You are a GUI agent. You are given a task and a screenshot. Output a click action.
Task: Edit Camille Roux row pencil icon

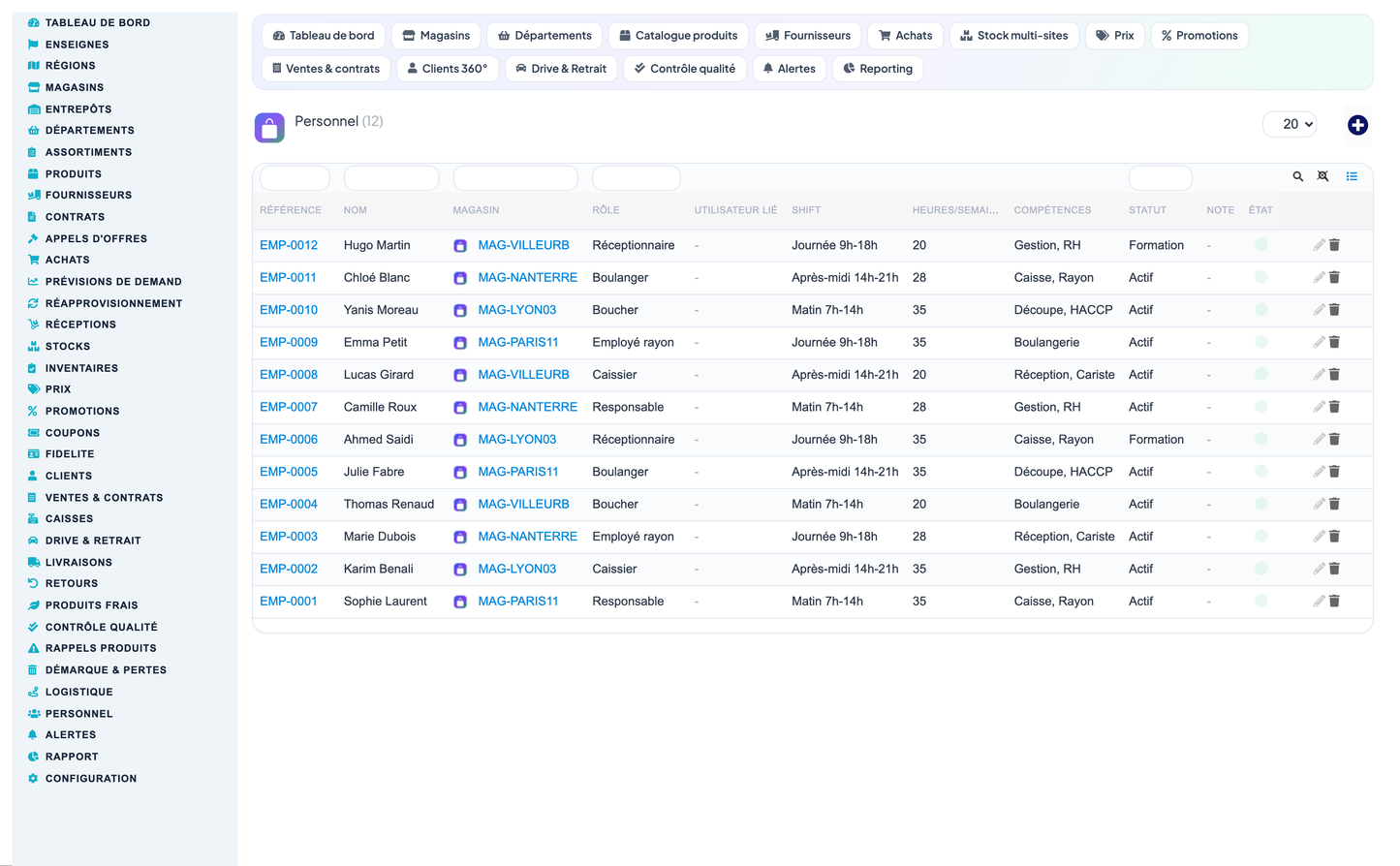click(x=1319, y=407)
